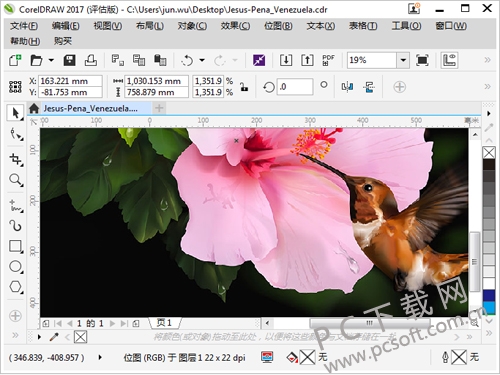Open the 19% zoom level dropdown
This screenshot has width=500, height=375.
pyautogui.click(x=403, y=60)
